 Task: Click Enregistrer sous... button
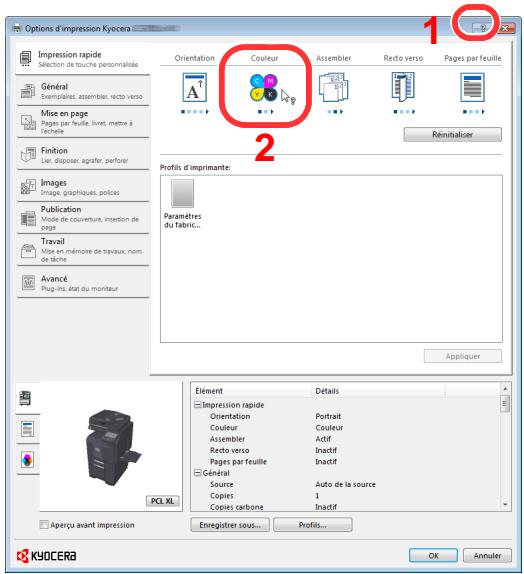point(230,525)
